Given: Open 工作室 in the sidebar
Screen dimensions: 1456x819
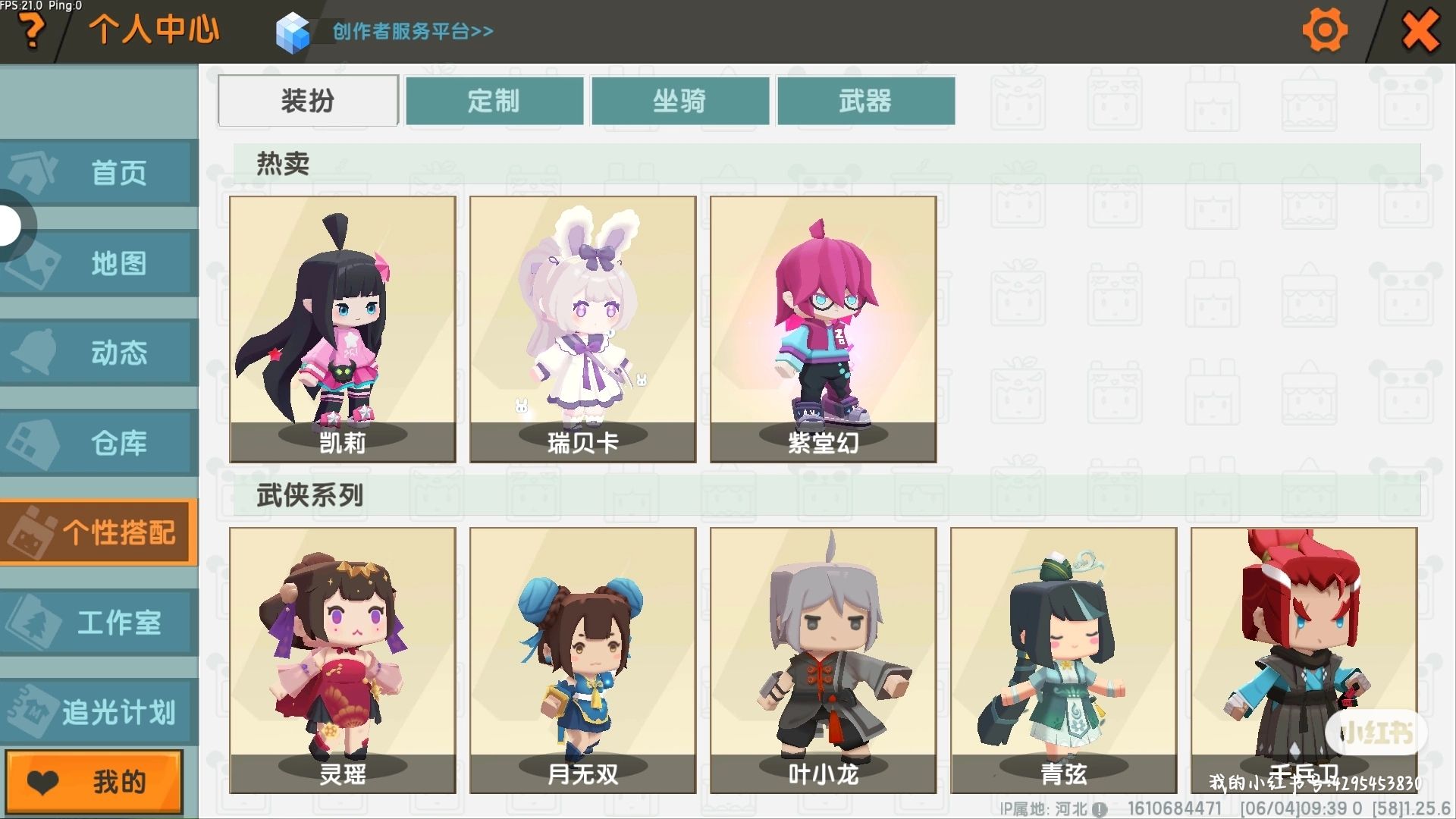Looking at the screenshot, I should tap(97, 623).
